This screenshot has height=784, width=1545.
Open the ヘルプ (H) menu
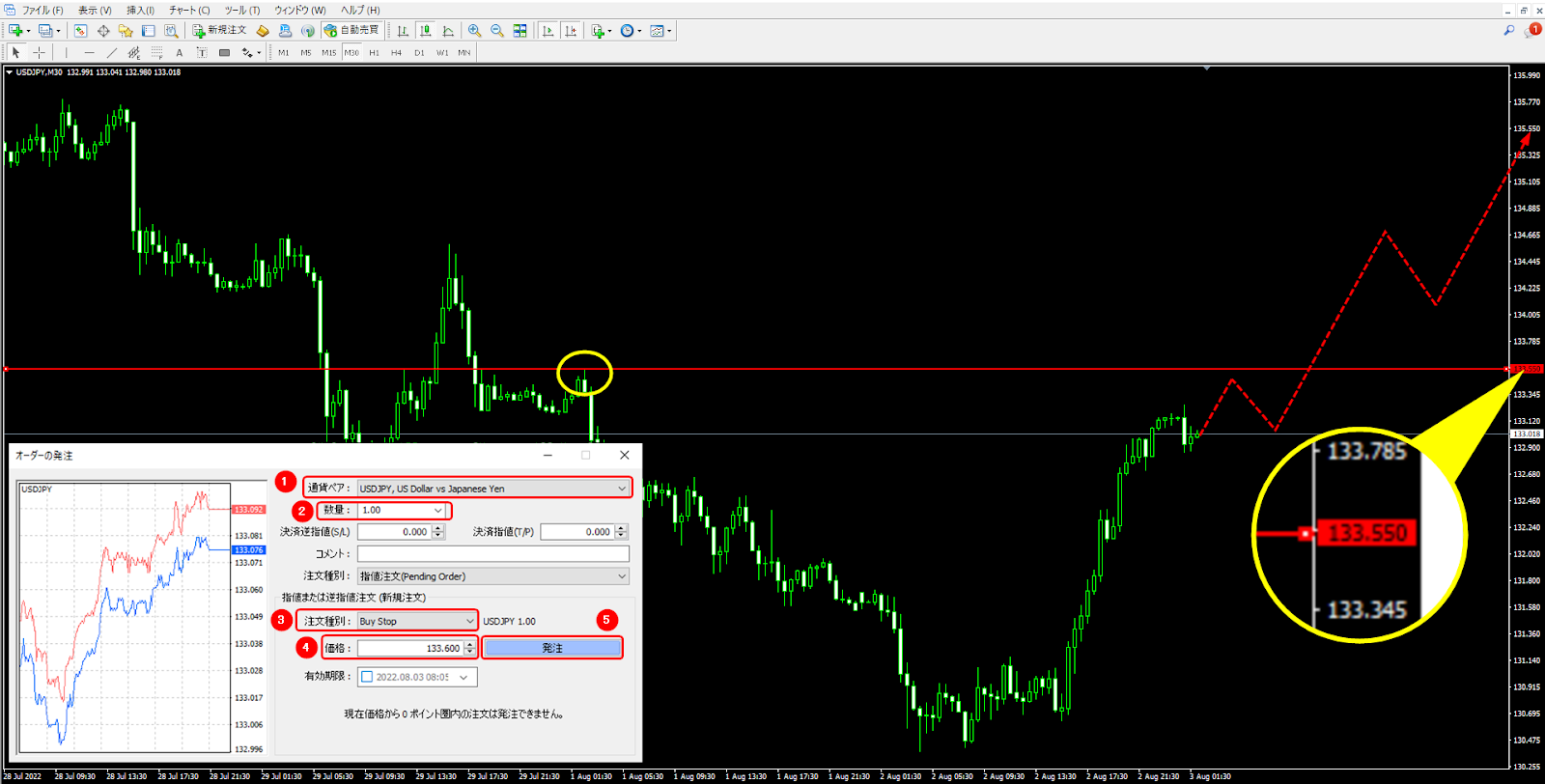pyautogui.click(x=360, y=10)
